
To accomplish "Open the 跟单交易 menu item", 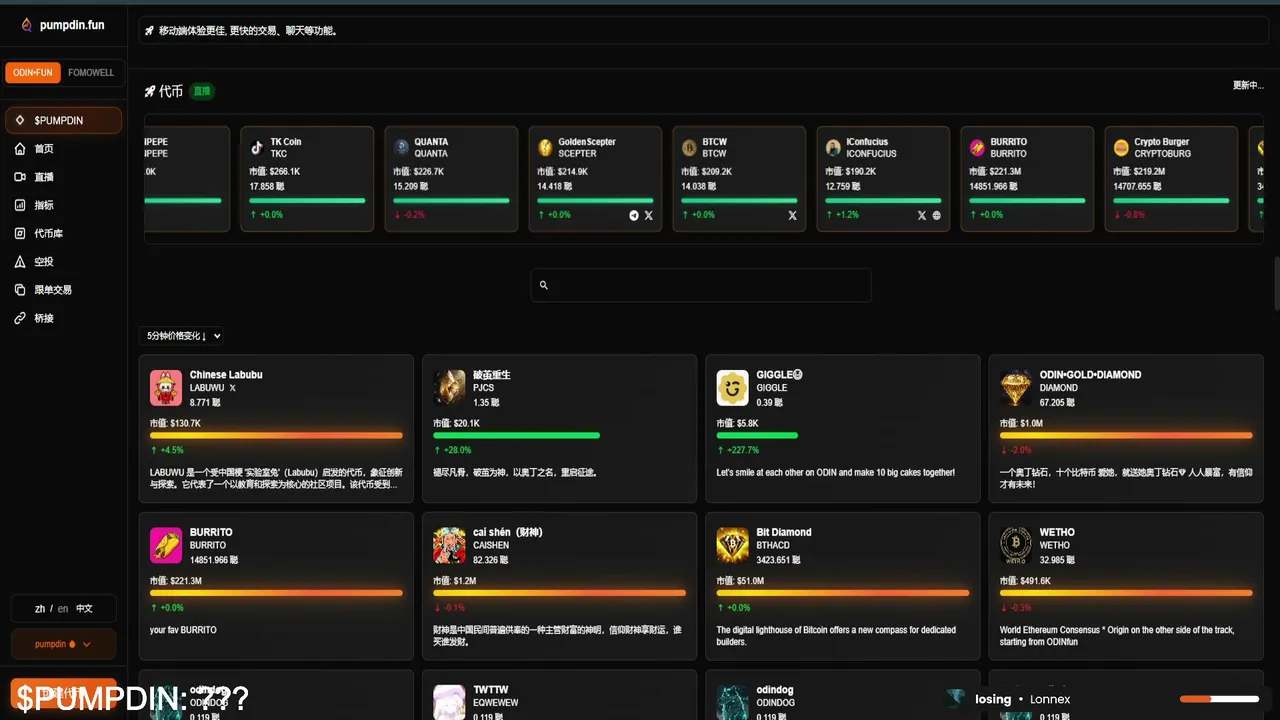I will click(63, 289).
